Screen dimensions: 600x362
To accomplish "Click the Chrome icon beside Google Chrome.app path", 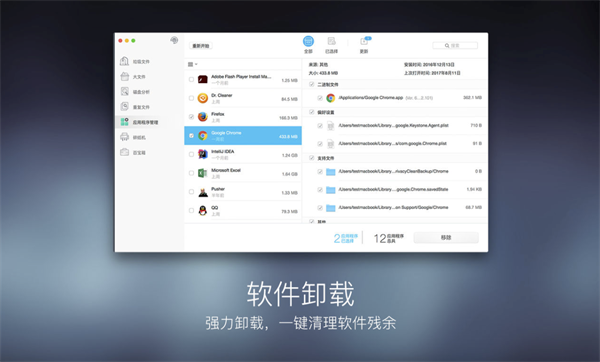I will 331,98.
